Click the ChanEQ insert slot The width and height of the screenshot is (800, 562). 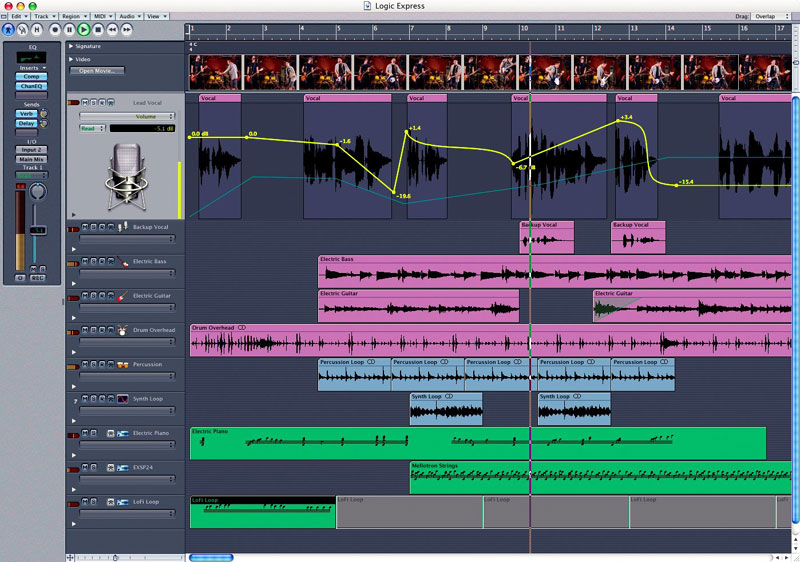coord(31,86)
